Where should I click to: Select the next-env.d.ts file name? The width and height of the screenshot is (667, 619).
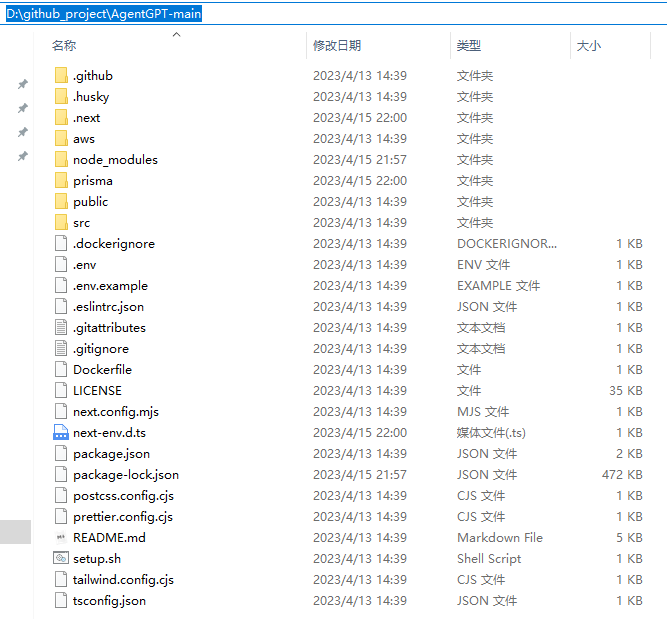109,433
